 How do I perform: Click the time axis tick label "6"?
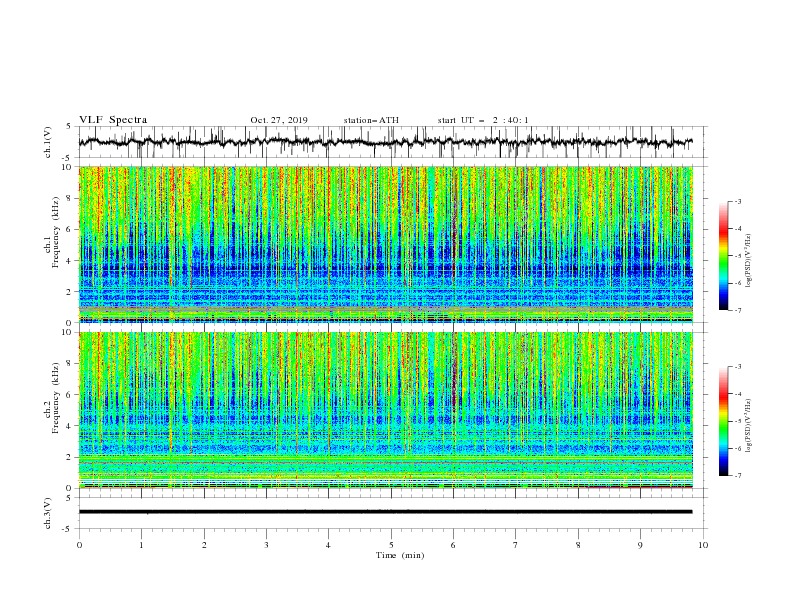click(x=453, y=545)
